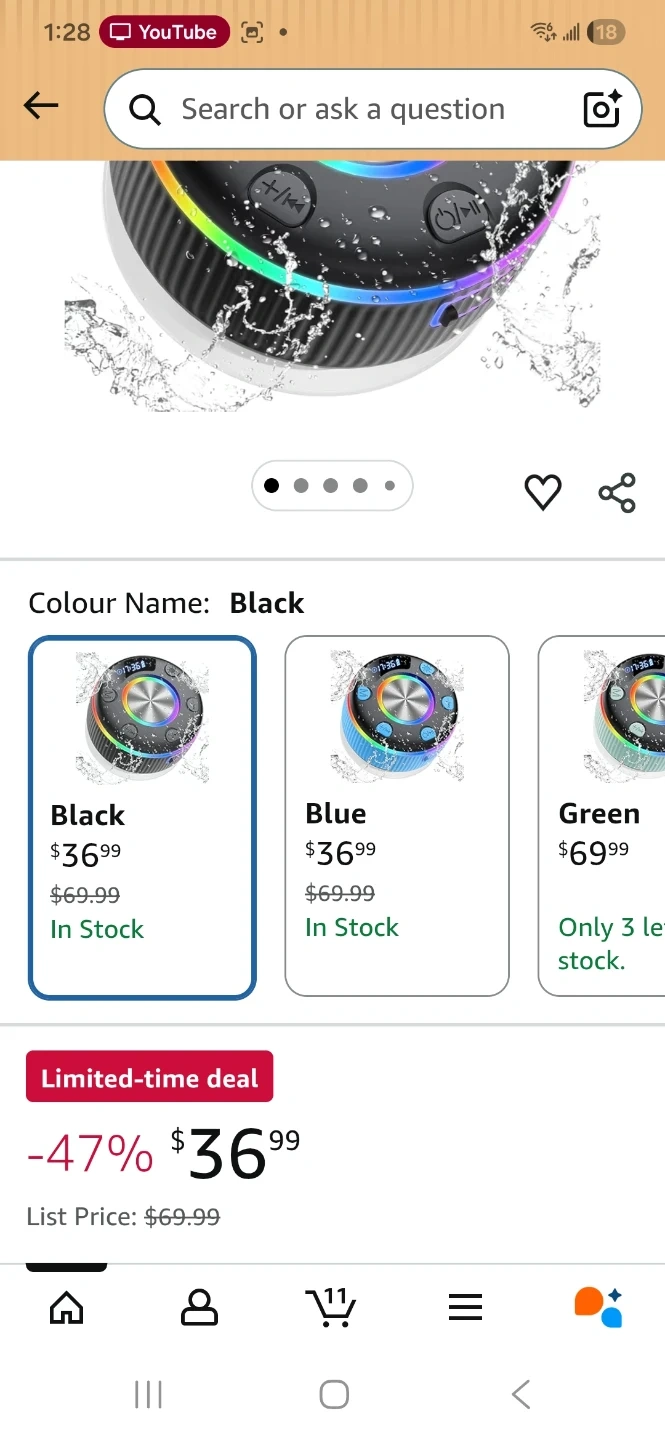Tap the back arrow icon
The width and height of the screenshot is (665, 1440).
point(41,106)
